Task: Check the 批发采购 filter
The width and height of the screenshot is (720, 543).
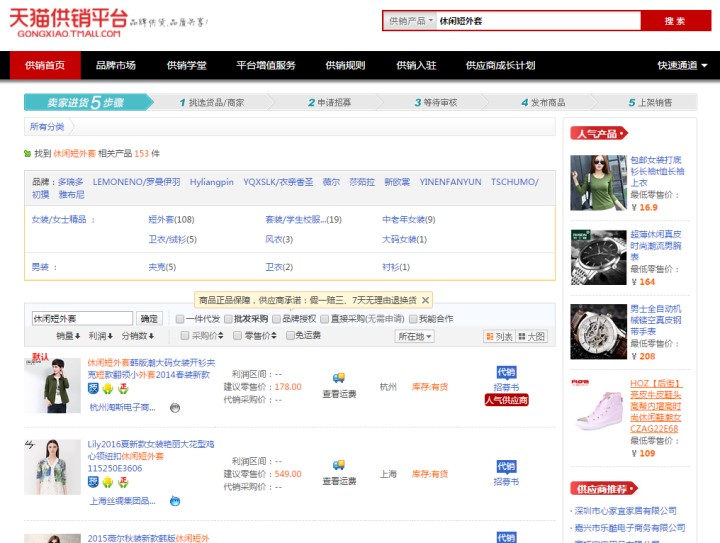Action: tap(228, 319)
